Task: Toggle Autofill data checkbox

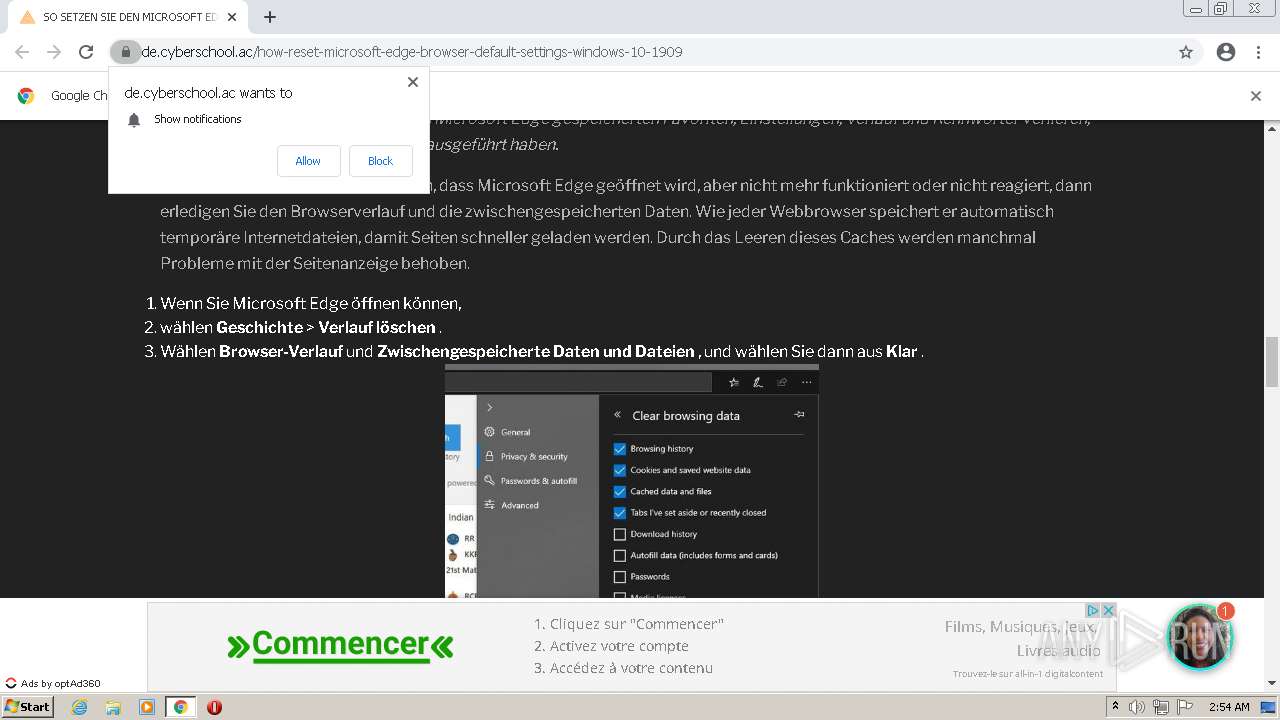Action: point(620,555)
